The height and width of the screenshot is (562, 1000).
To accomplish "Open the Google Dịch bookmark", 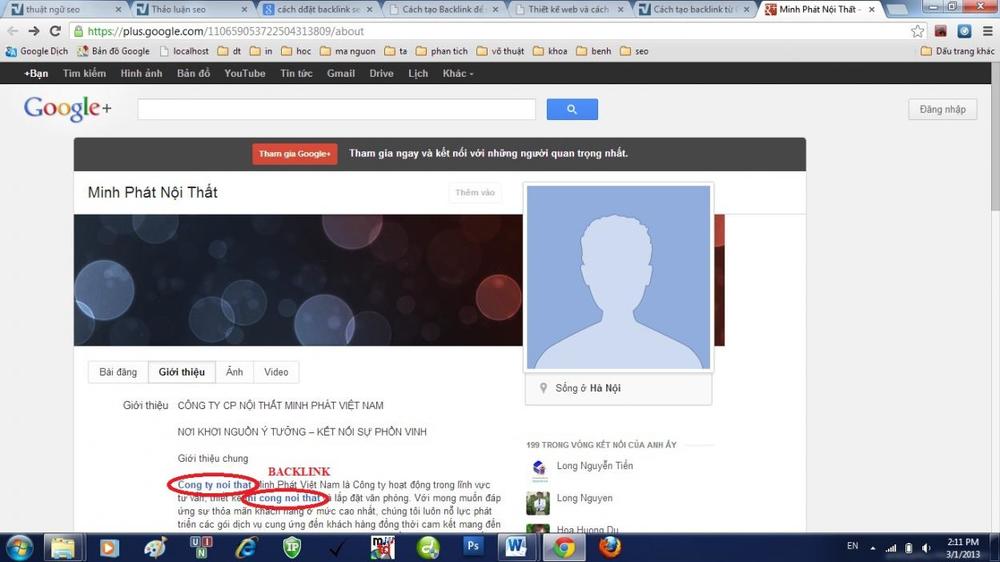I will [36, 51].
